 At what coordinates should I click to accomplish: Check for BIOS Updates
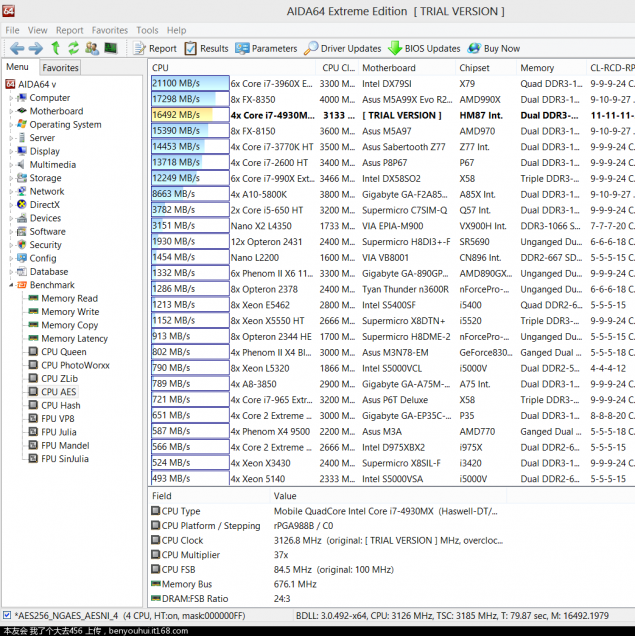pyautogui.click(x=424, y=49)
